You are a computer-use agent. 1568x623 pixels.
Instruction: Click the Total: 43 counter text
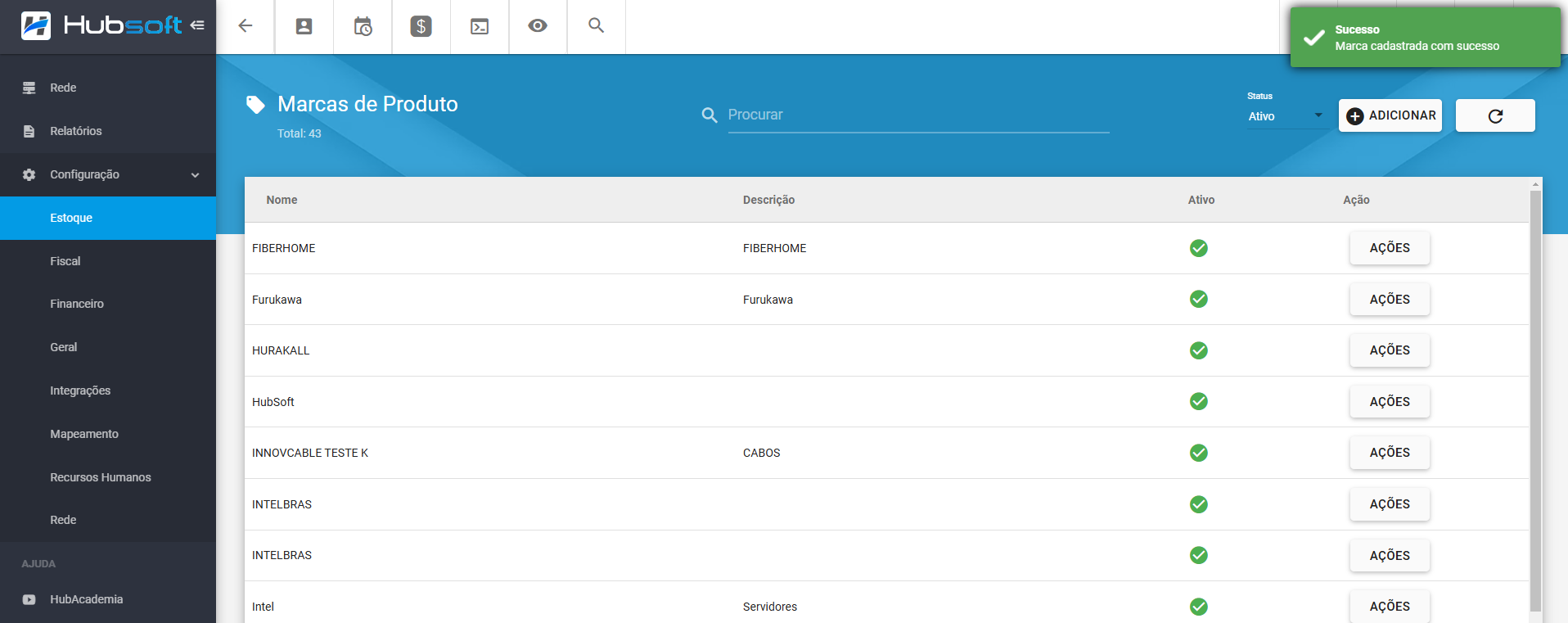click(x=299, y=133)
